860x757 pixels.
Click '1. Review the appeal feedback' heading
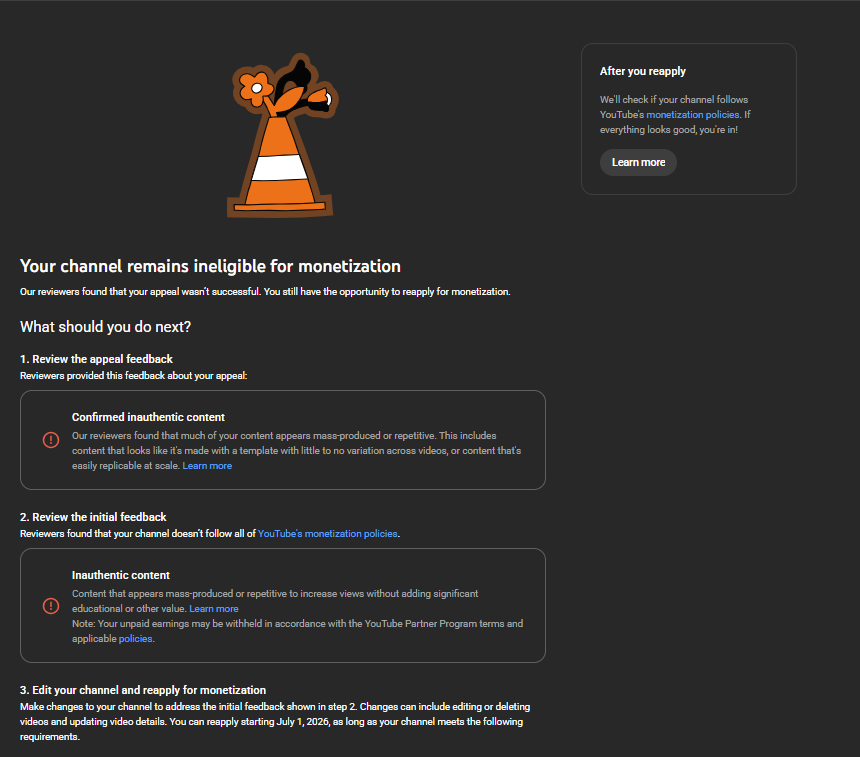click(97, 359)
